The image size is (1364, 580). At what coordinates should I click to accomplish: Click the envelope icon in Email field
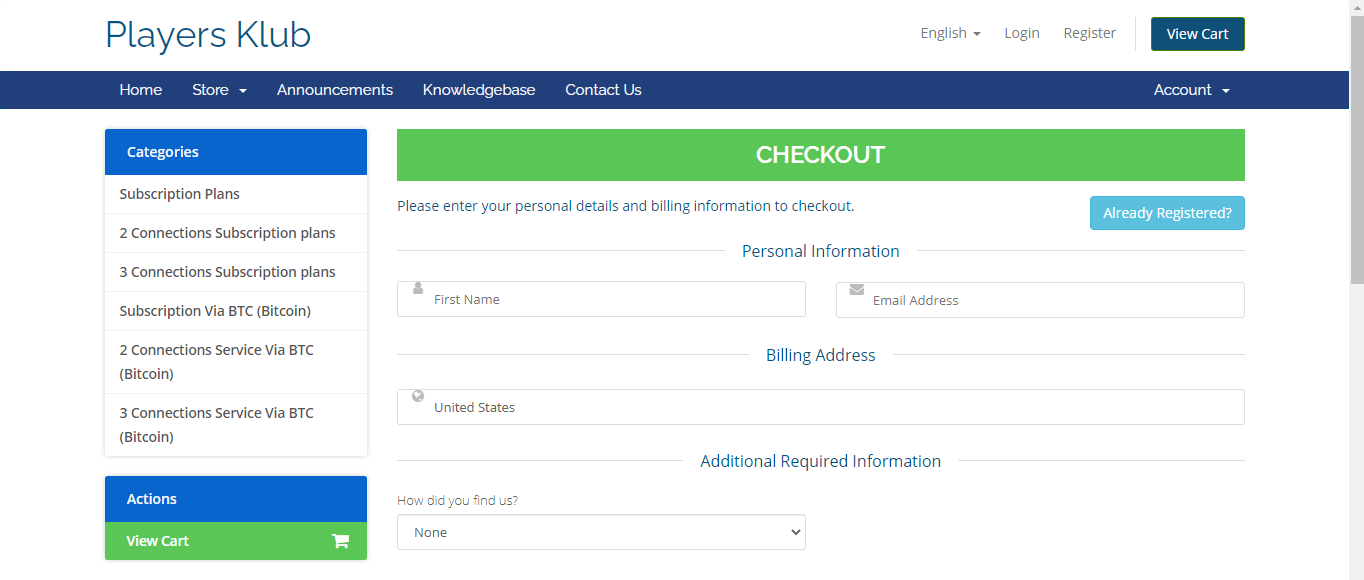pos(857,289)
